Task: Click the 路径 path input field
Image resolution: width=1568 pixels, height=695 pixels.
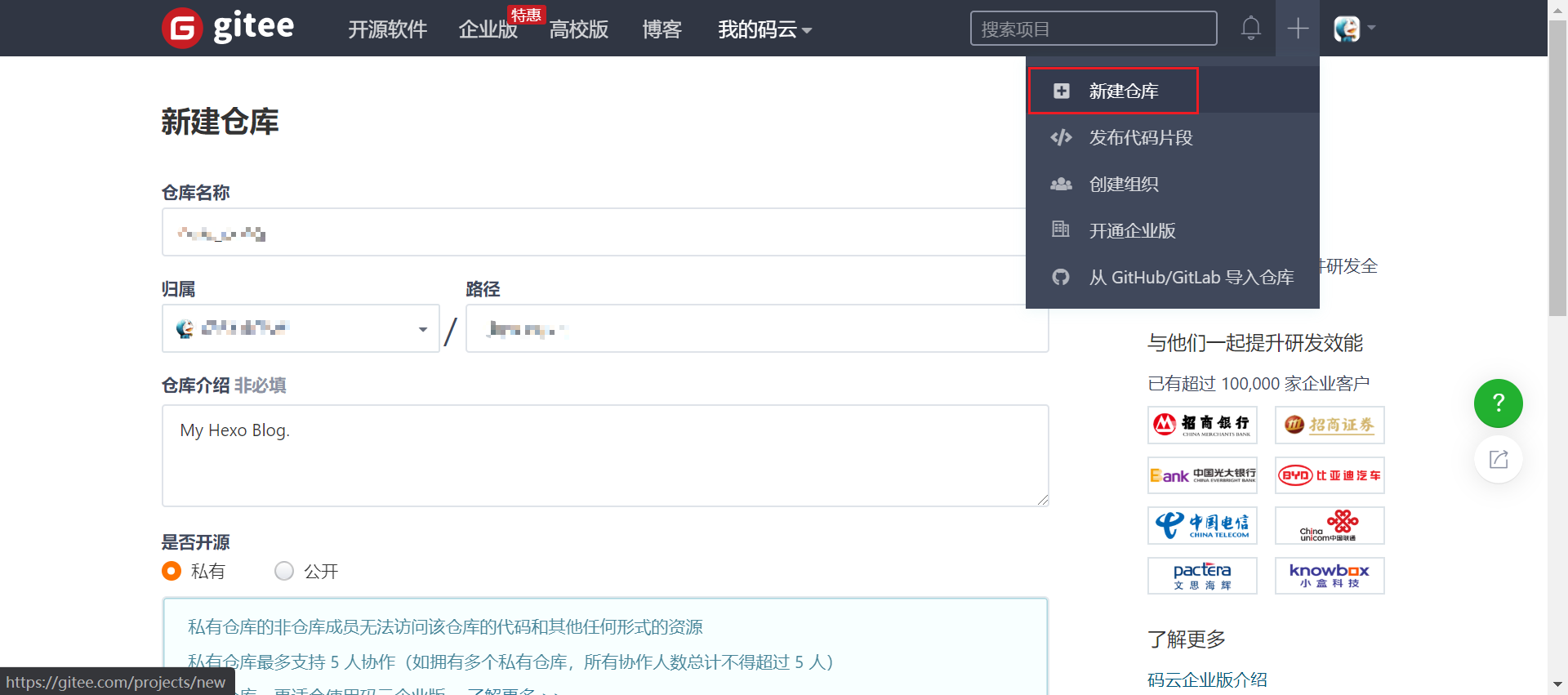Action: coord(757,328)
